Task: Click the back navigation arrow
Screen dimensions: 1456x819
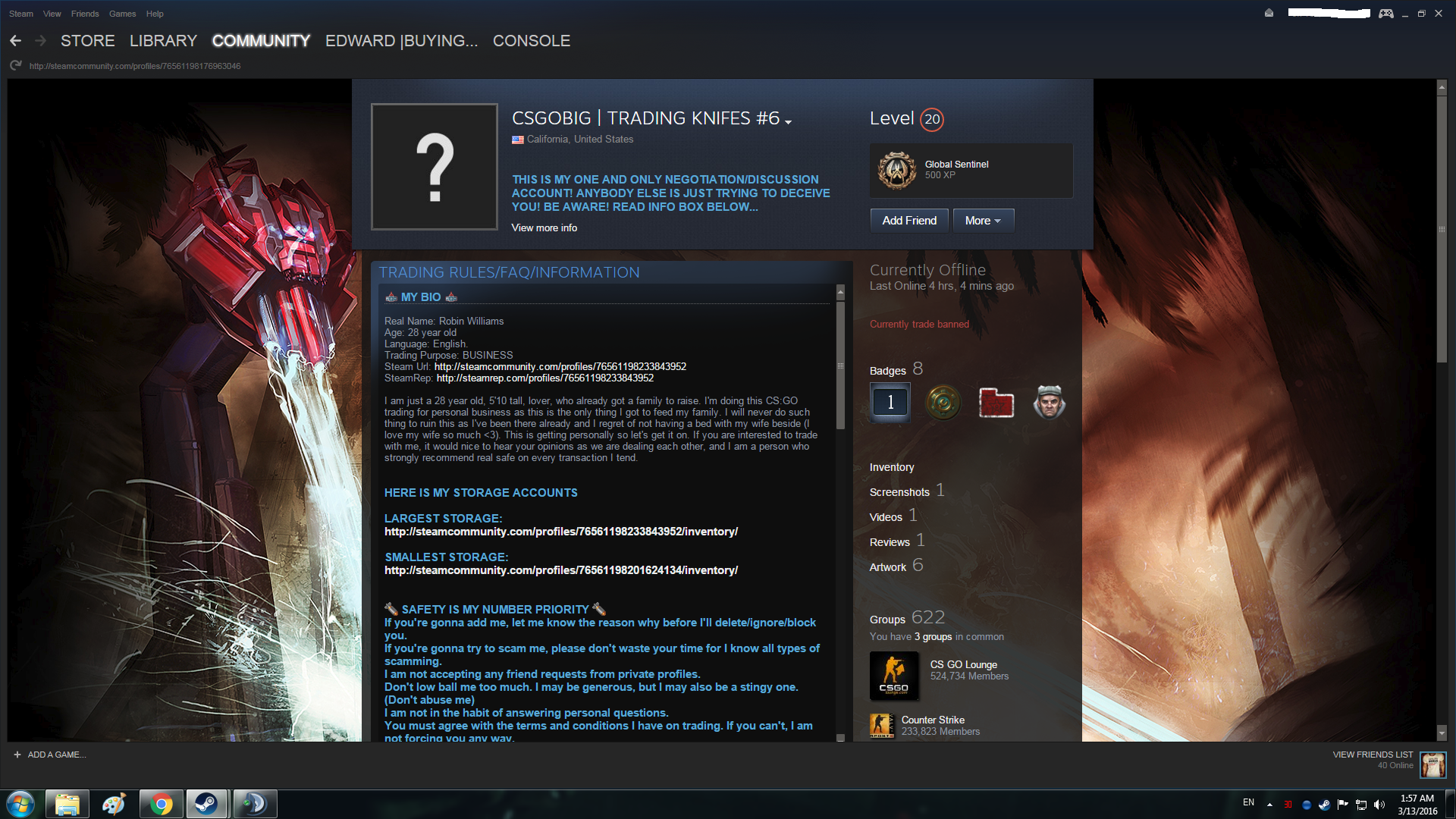Action: 15,41
